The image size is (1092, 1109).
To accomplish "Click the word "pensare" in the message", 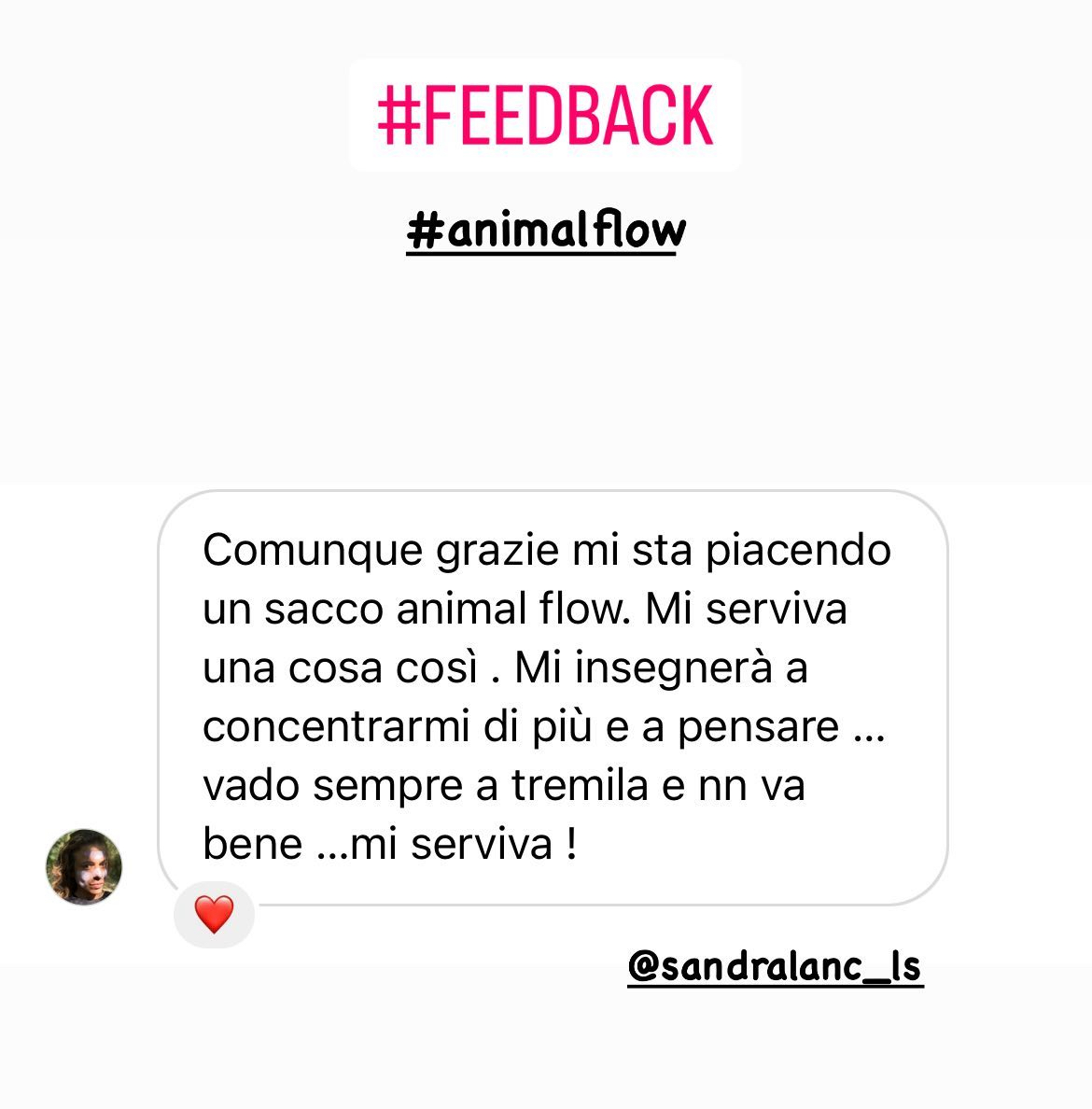I will [759, 727].
